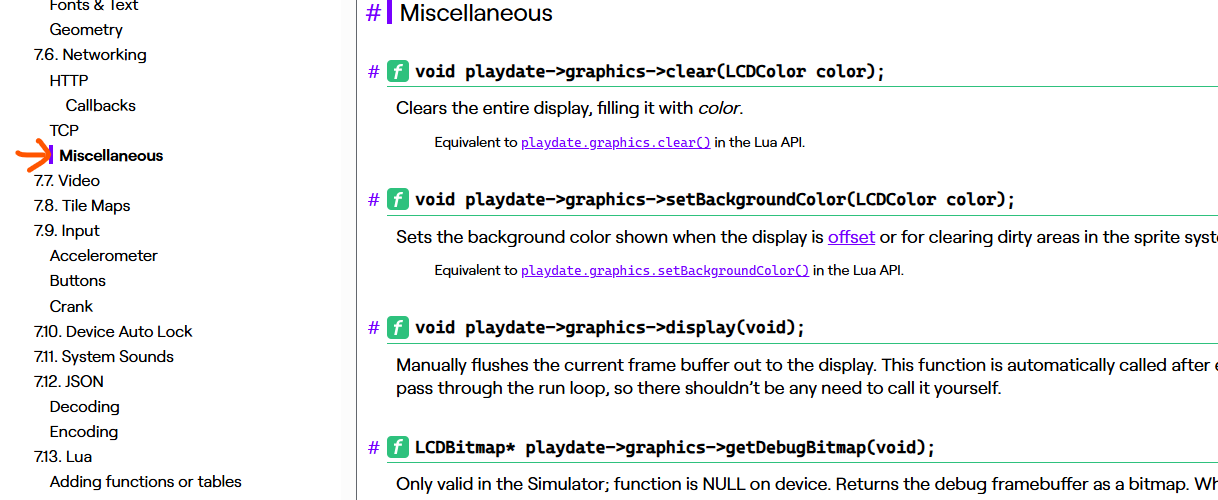Viewport: 1218px width, 500px height.
Task: Follow the "offset" link in the description
Action: click(851, 237)
